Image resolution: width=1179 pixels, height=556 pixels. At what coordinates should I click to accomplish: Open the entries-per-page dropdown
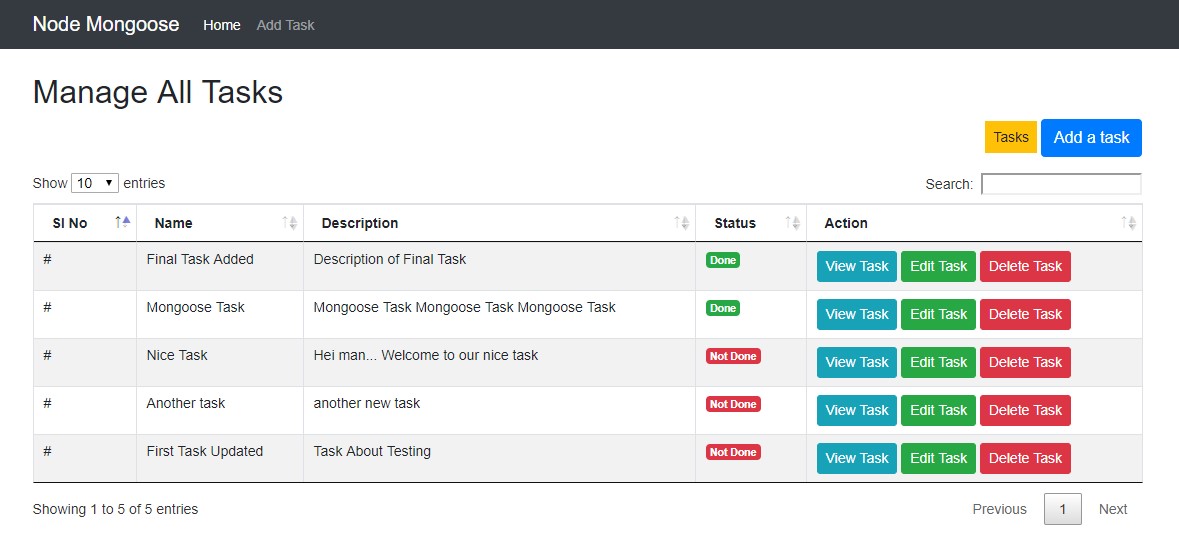(95, 184)
